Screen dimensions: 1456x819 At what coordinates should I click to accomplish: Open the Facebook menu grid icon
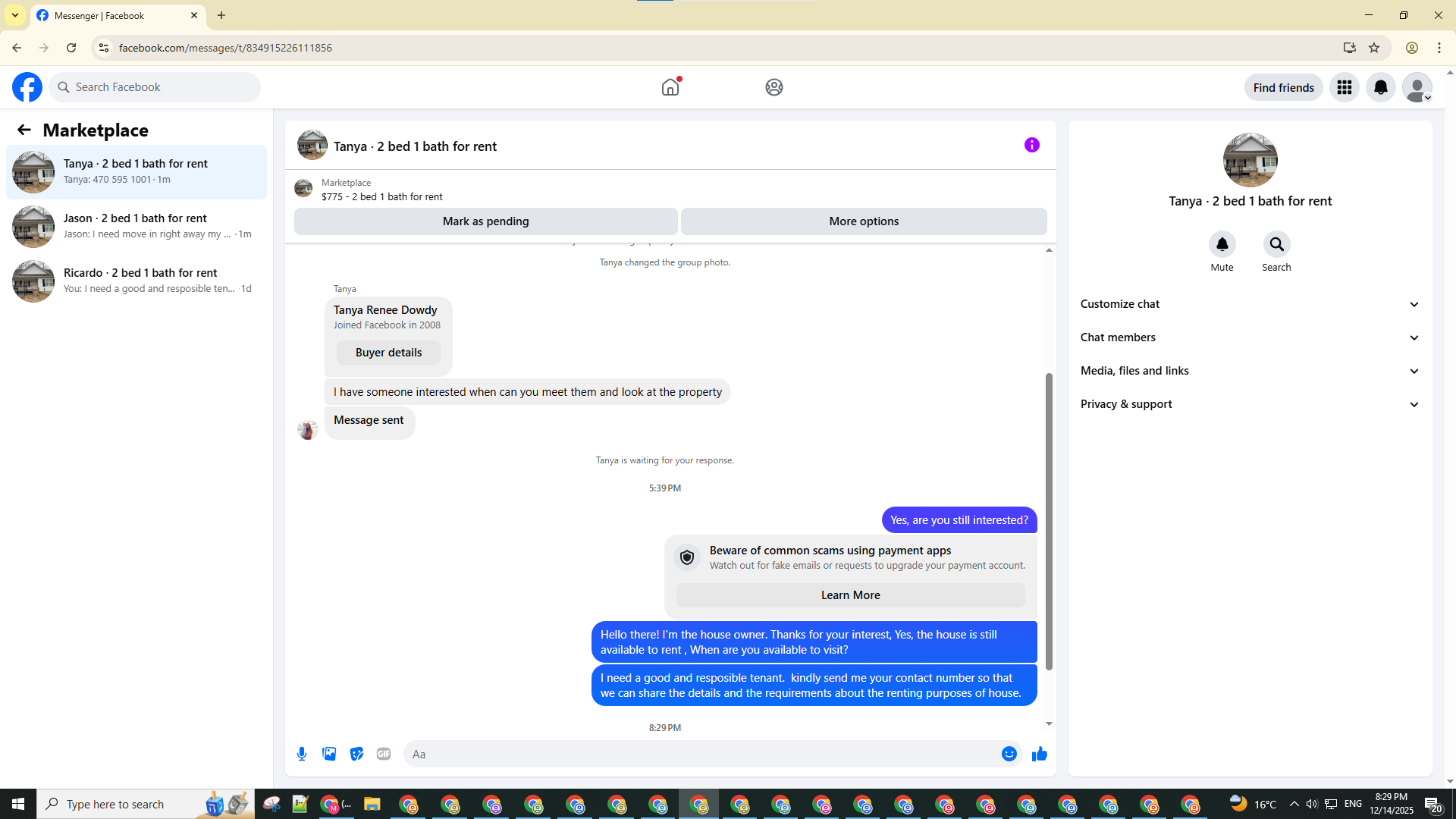pos(1344,87)
